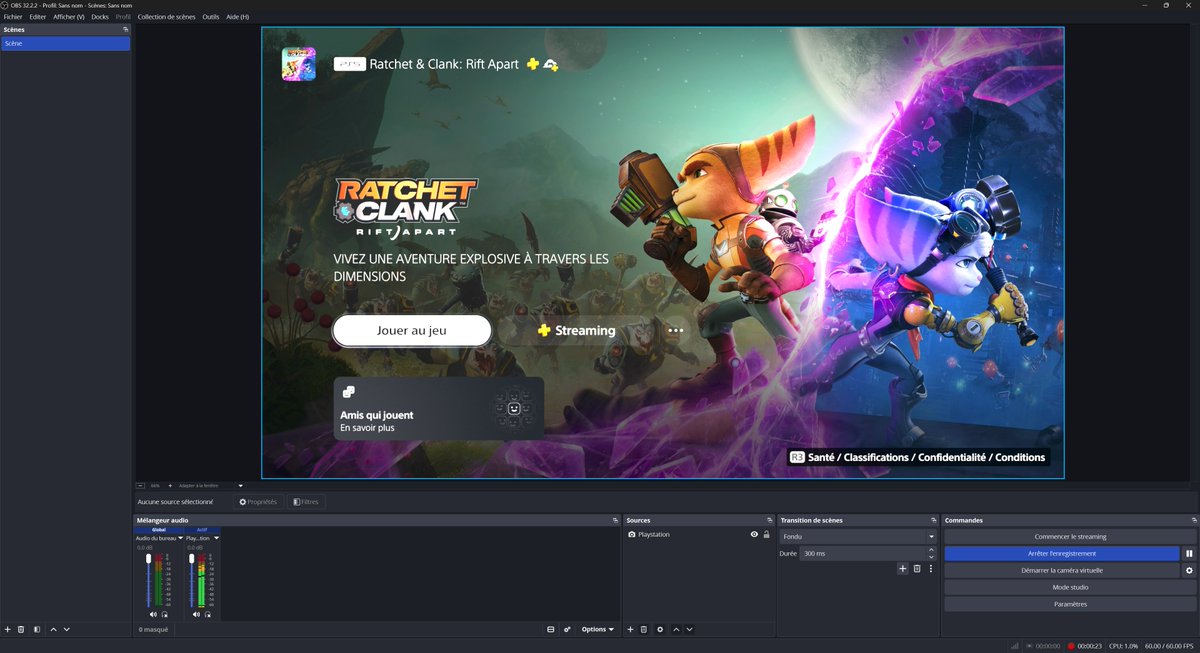Open Paramètres from Commandes
Screen dimensions: 1200x653
point(1070,604)
